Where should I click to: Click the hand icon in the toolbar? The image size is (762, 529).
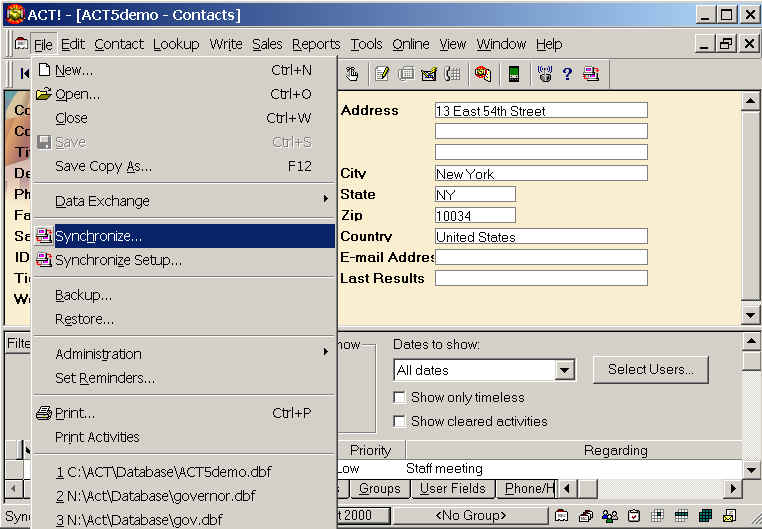point(352,74)
